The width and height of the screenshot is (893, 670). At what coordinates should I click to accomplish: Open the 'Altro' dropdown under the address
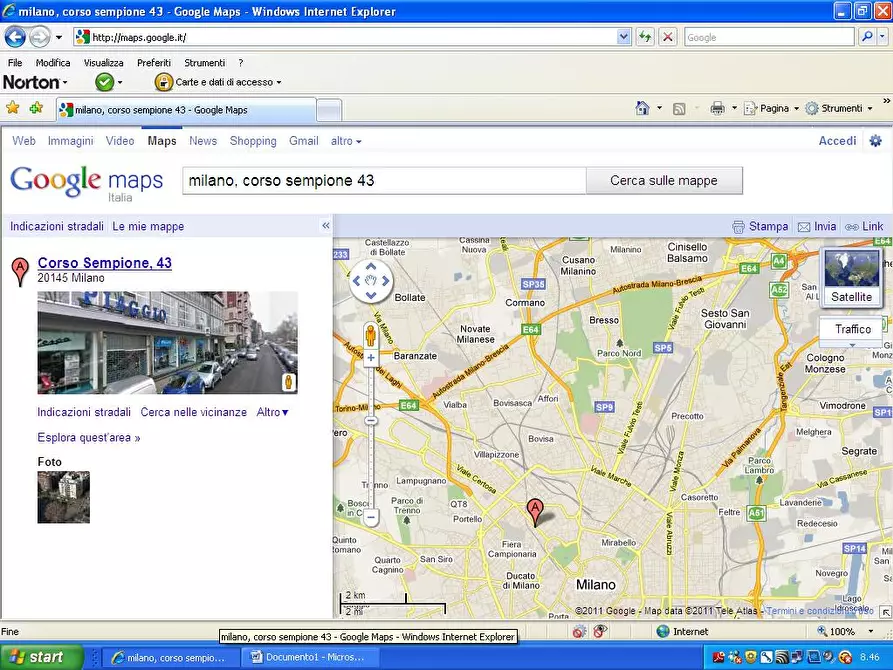tap(272, 412)
